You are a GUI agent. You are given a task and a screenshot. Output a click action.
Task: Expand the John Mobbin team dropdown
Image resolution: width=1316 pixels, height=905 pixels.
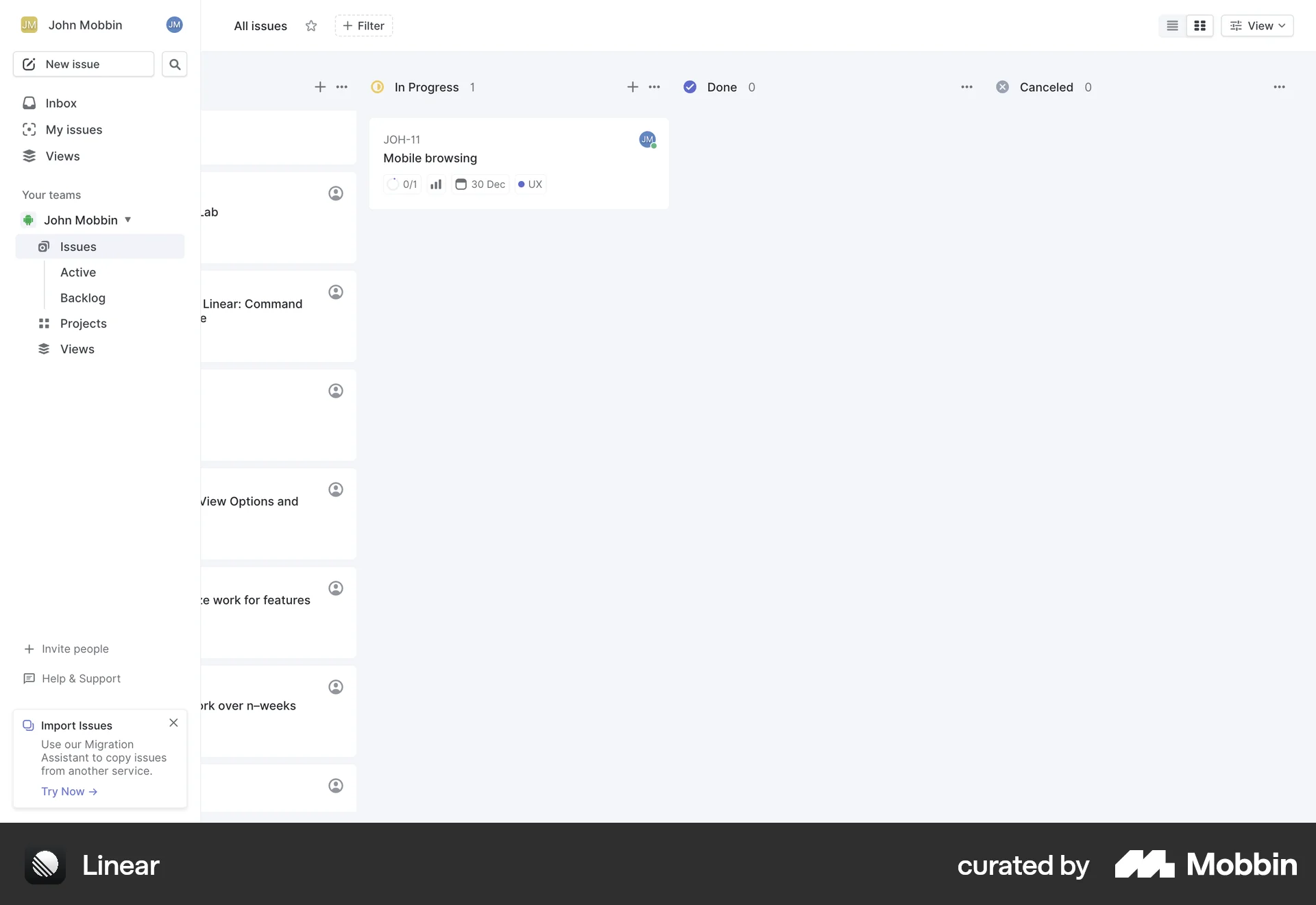point(127,219)
